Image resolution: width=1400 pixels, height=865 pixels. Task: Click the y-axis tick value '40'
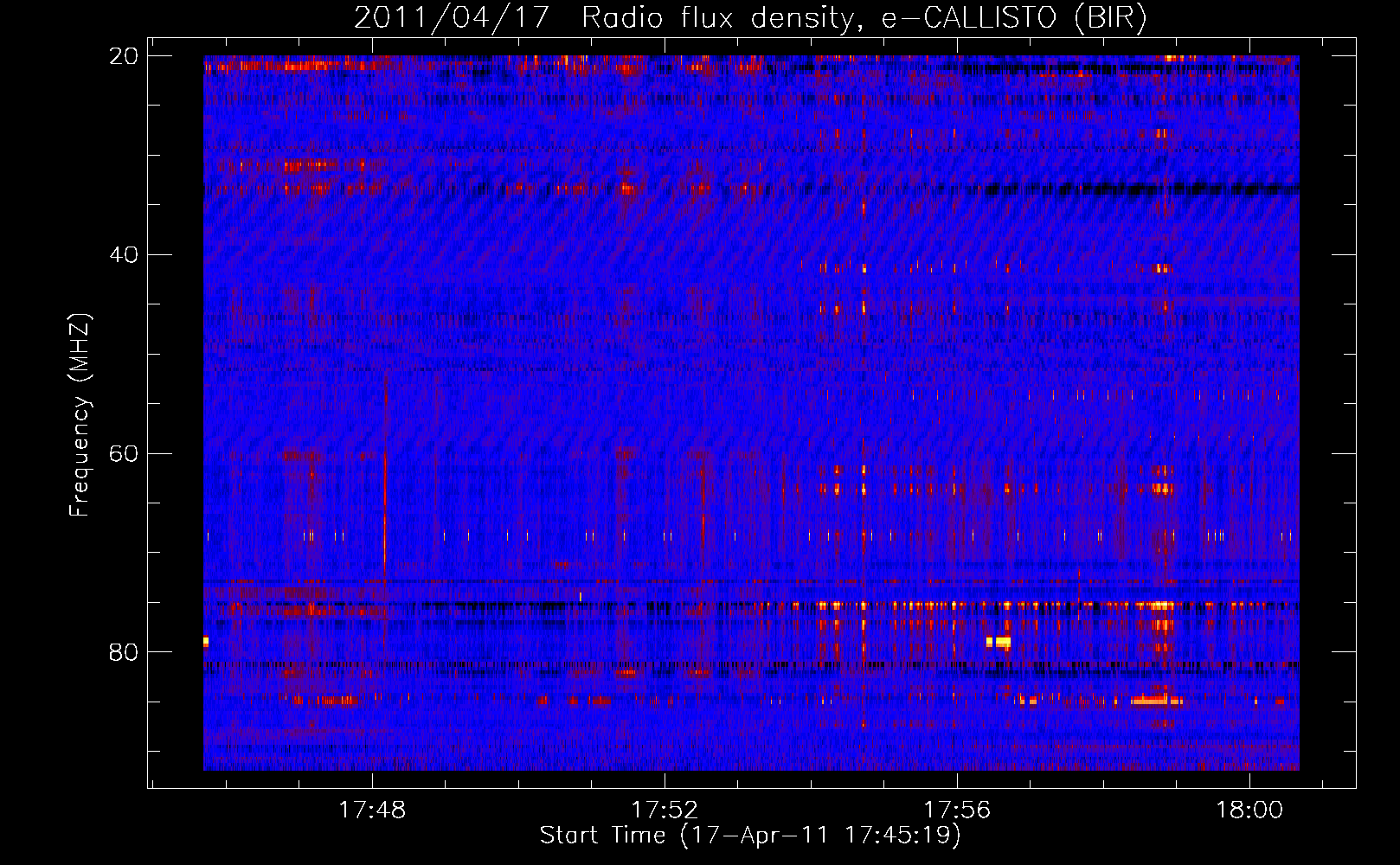[x=123, y=255]
